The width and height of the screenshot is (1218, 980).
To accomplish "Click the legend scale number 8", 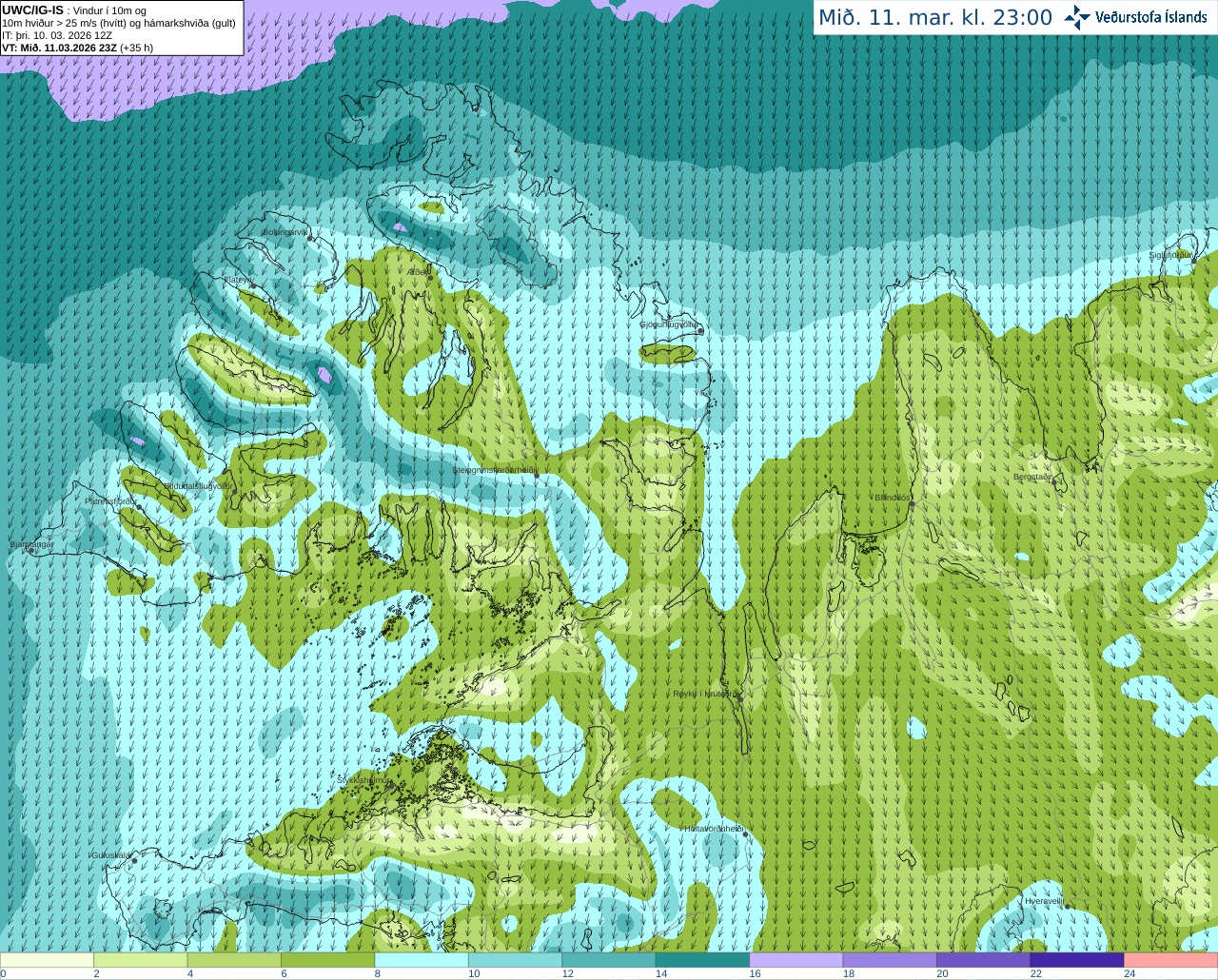I will coord(378,973).
